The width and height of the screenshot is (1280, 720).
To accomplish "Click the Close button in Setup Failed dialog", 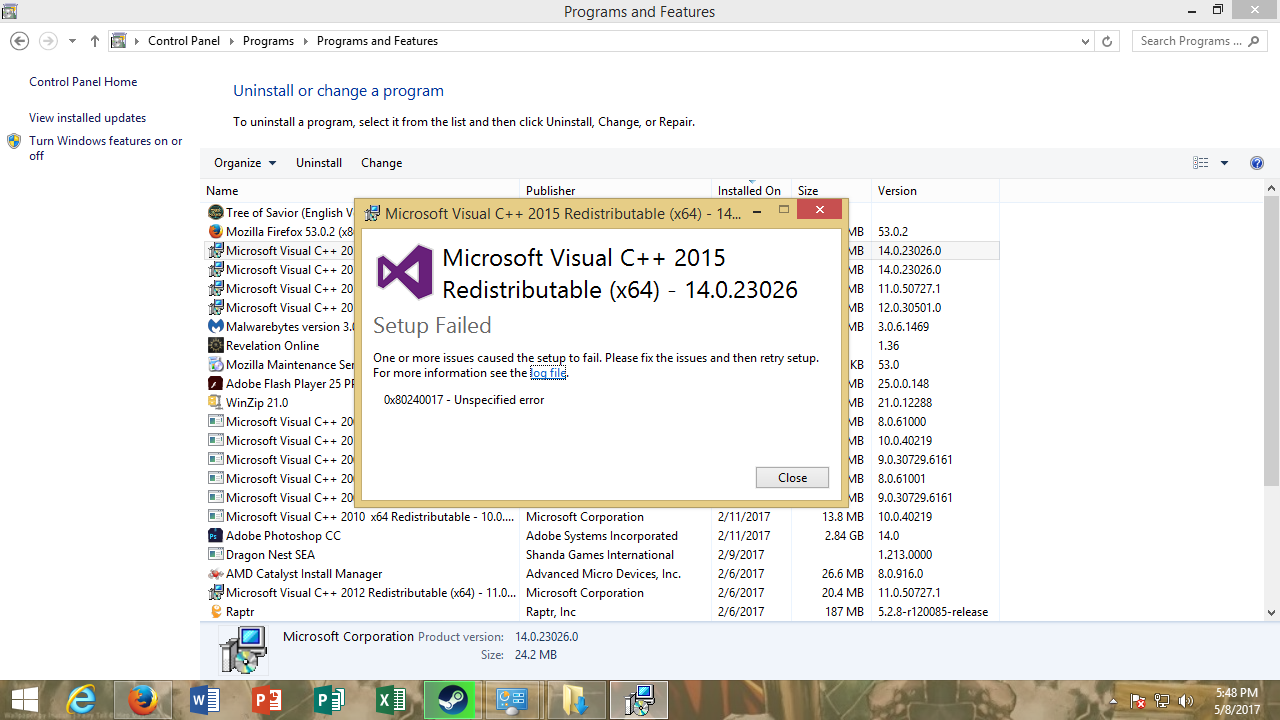I will 792,478.
